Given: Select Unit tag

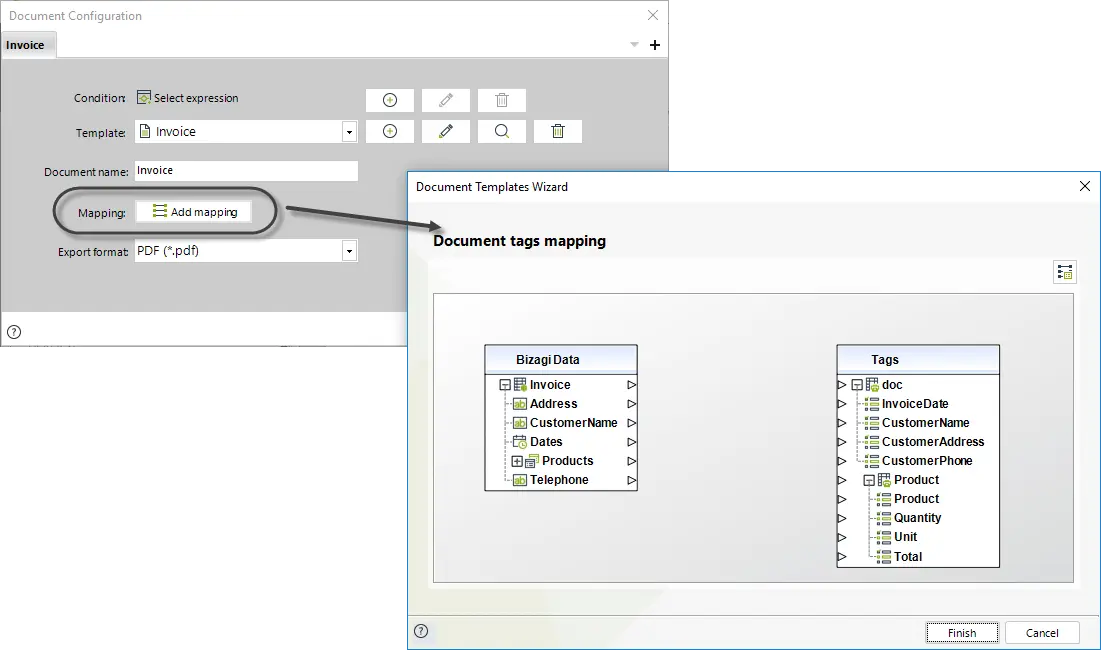Looking at the screenshot, I should (x=905, y=536).
